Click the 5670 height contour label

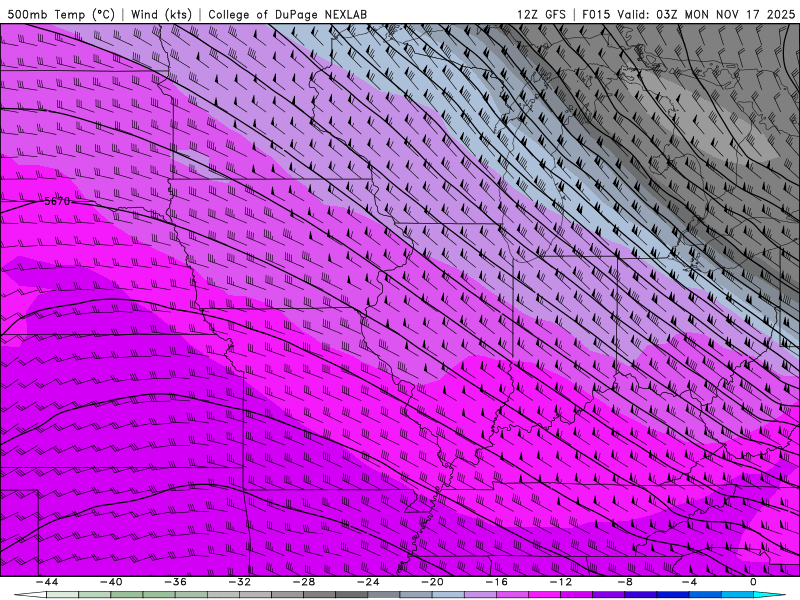tap(57, 202)
